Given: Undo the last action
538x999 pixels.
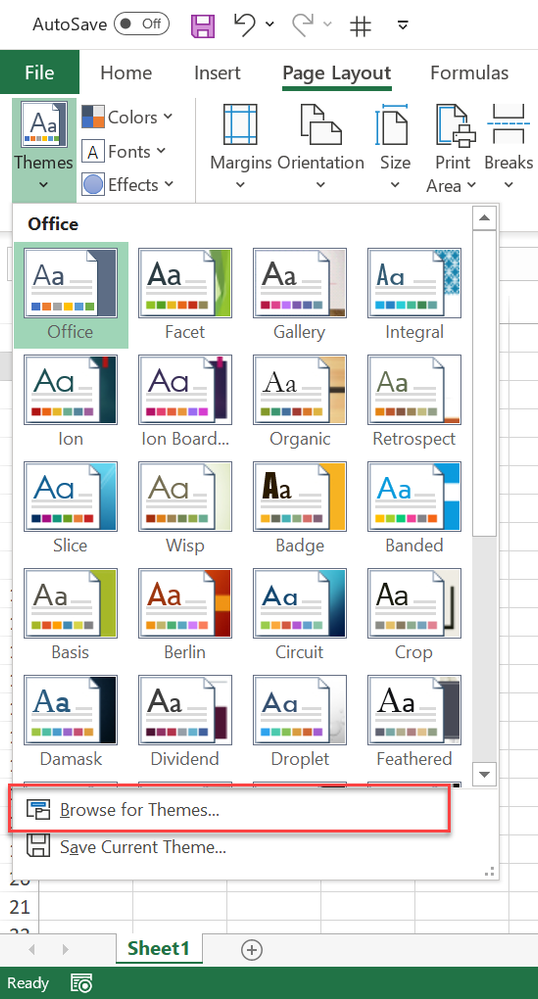Looking at the screenshot, I should coord(244,24).
